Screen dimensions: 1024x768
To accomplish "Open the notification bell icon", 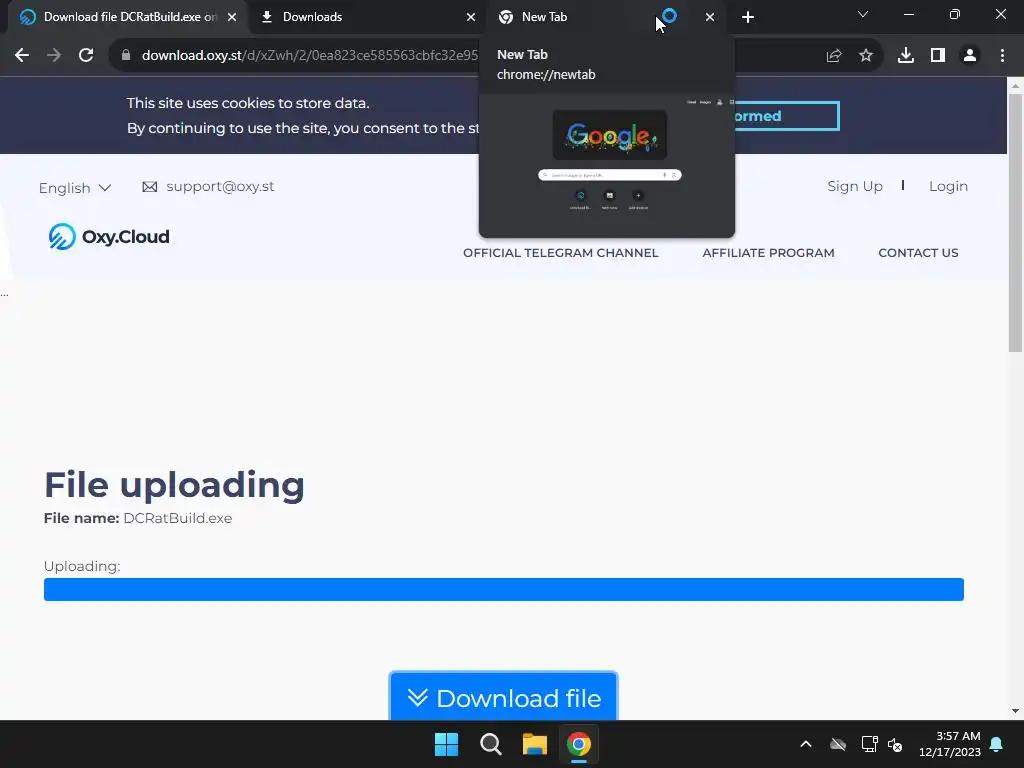I will tap(997, 744).
